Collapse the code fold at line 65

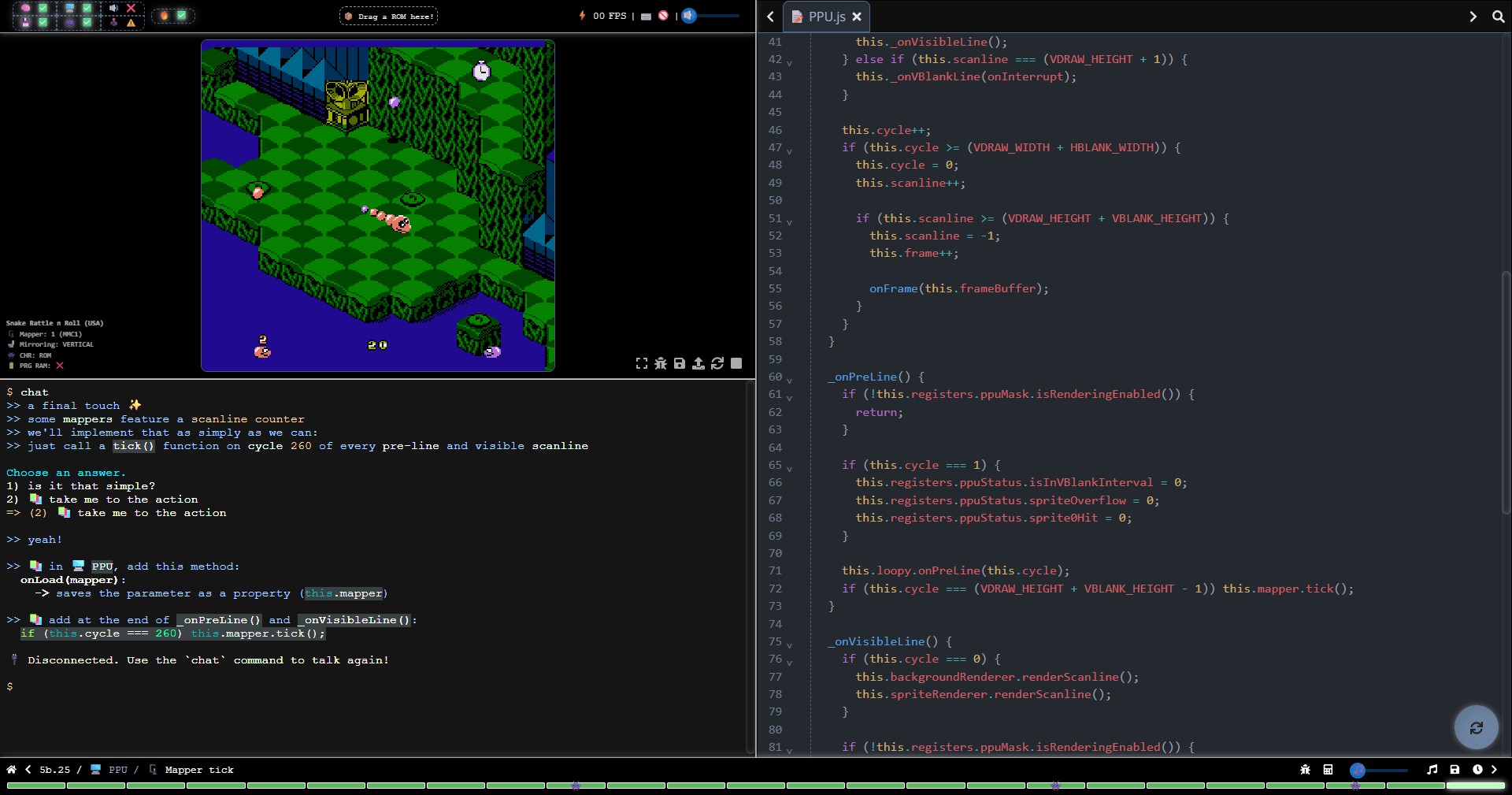(x=789, y=467)
